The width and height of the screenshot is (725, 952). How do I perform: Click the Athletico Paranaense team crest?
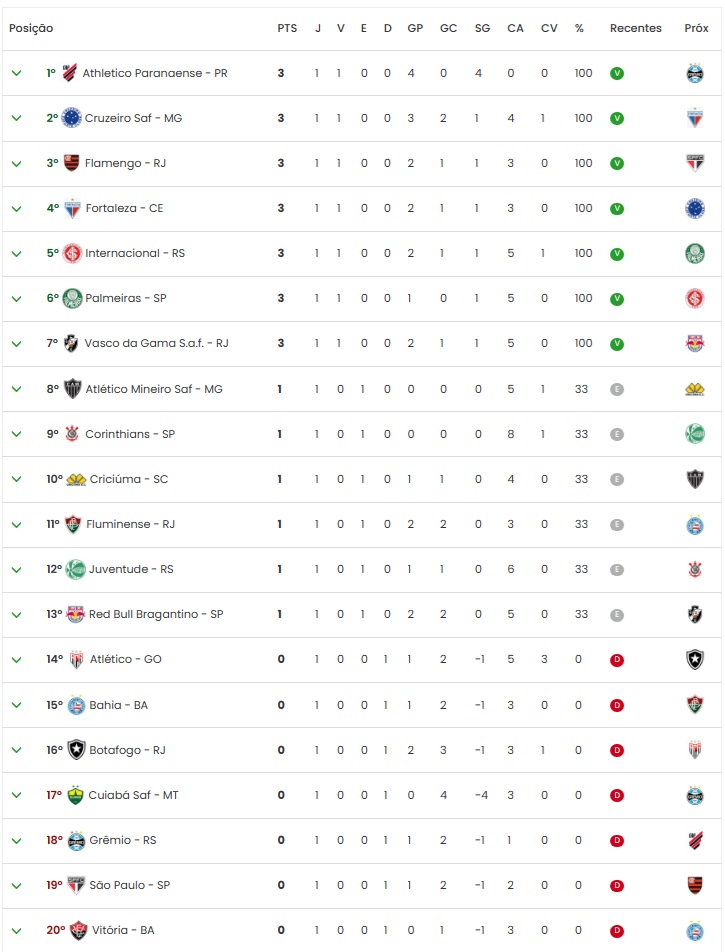tap(70, 73)
